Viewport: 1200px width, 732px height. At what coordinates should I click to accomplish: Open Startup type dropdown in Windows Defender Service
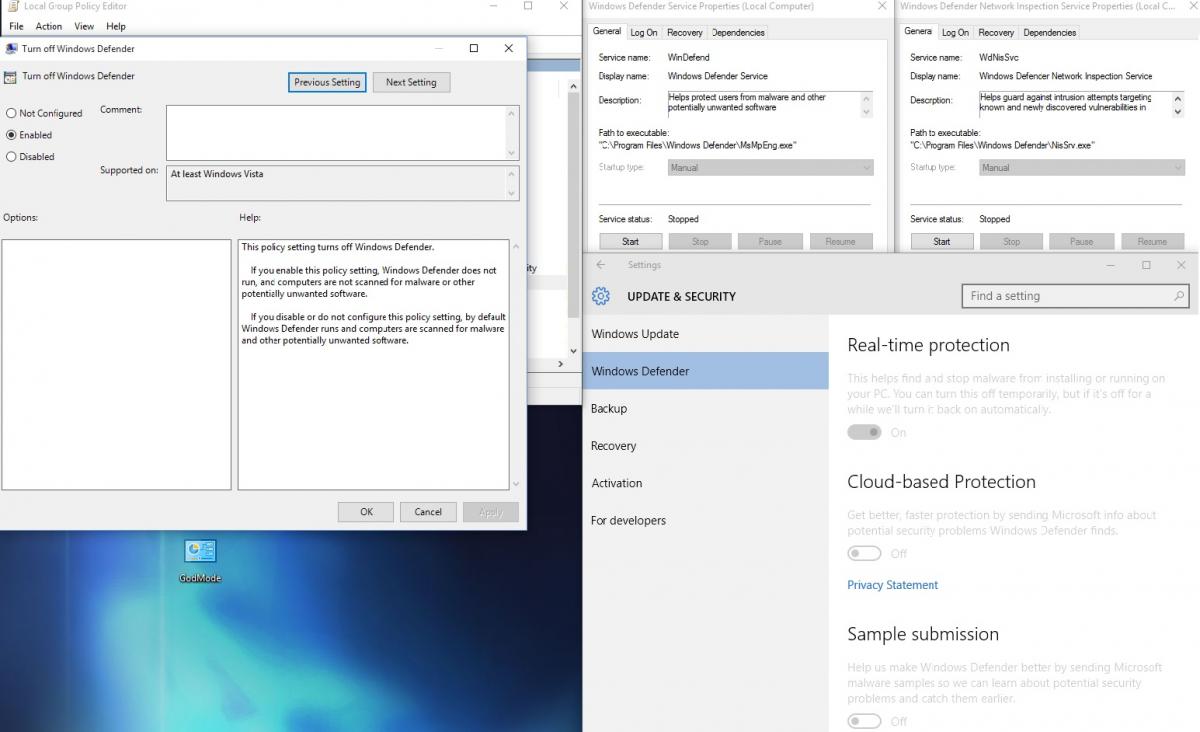770,168
